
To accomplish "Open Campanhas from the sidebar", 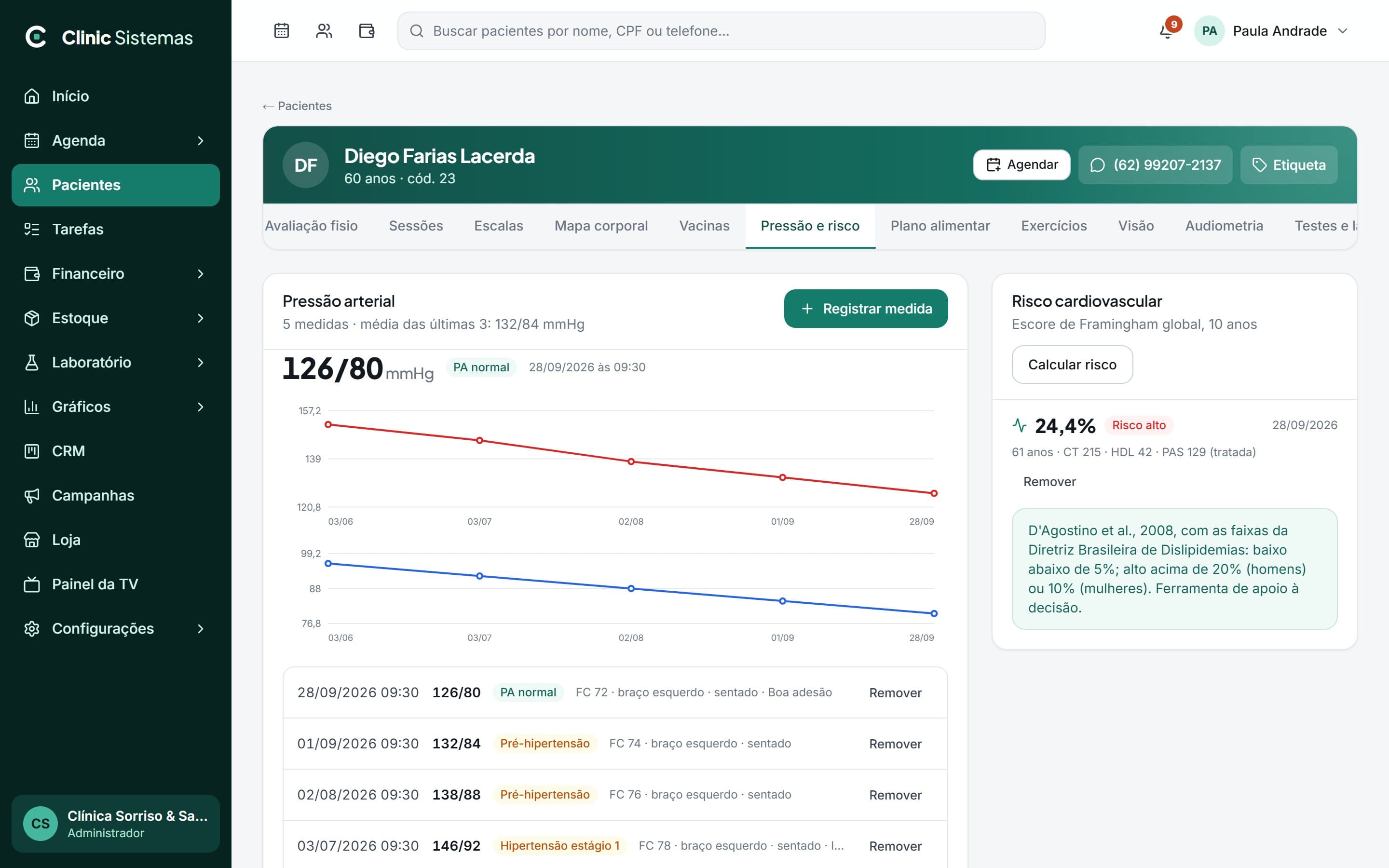I will point(115,495).
